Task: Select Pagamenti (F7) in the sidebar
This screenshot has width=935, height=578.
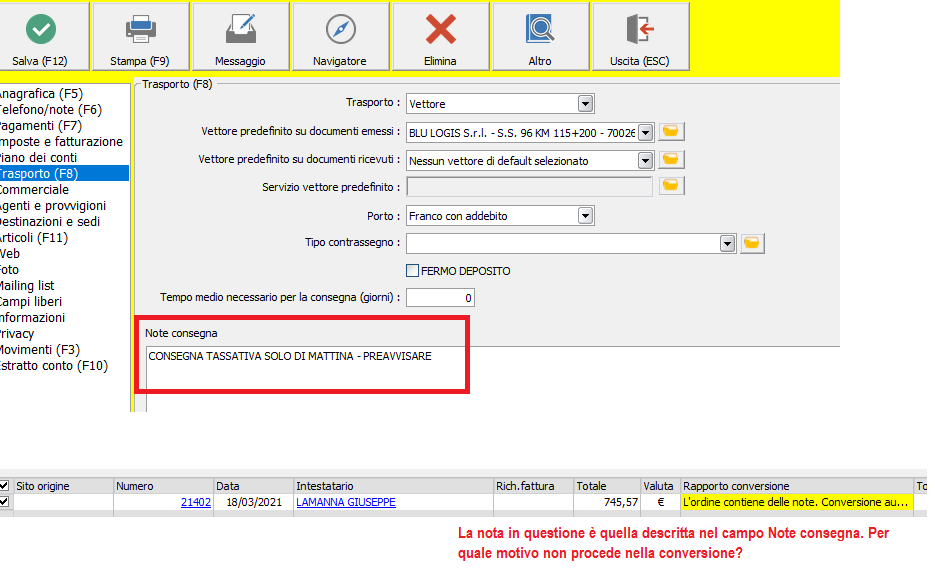Action: click(40, 126)
